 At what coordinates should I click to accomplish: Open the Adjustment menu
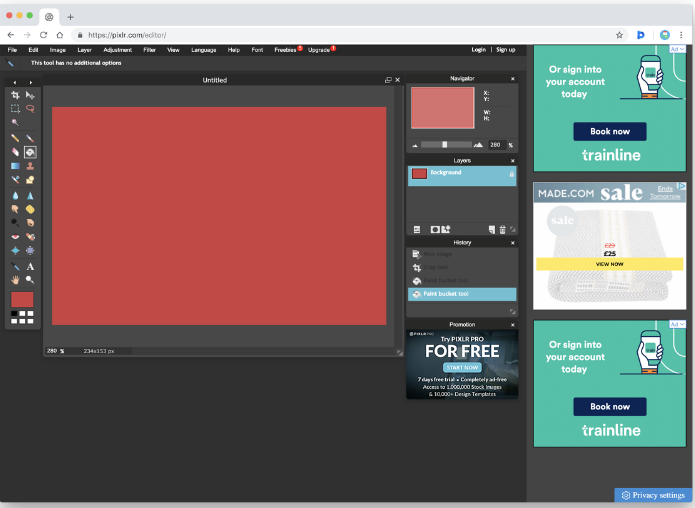117,49
